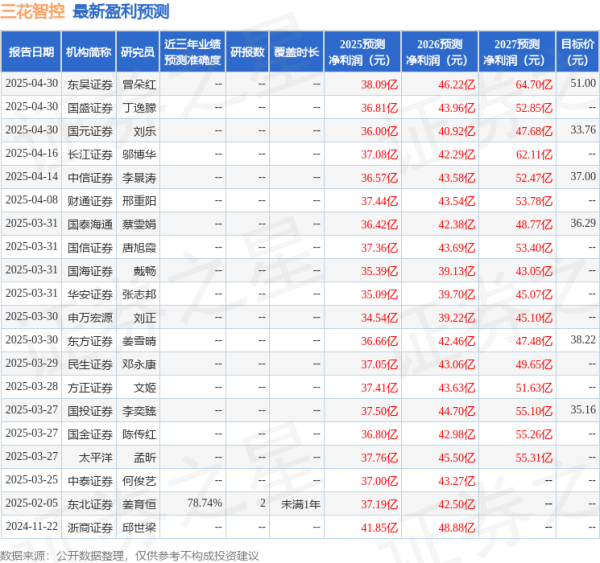Select the 78.74% accuracy cell
600x563 pixels.
[x=204, y=503]
